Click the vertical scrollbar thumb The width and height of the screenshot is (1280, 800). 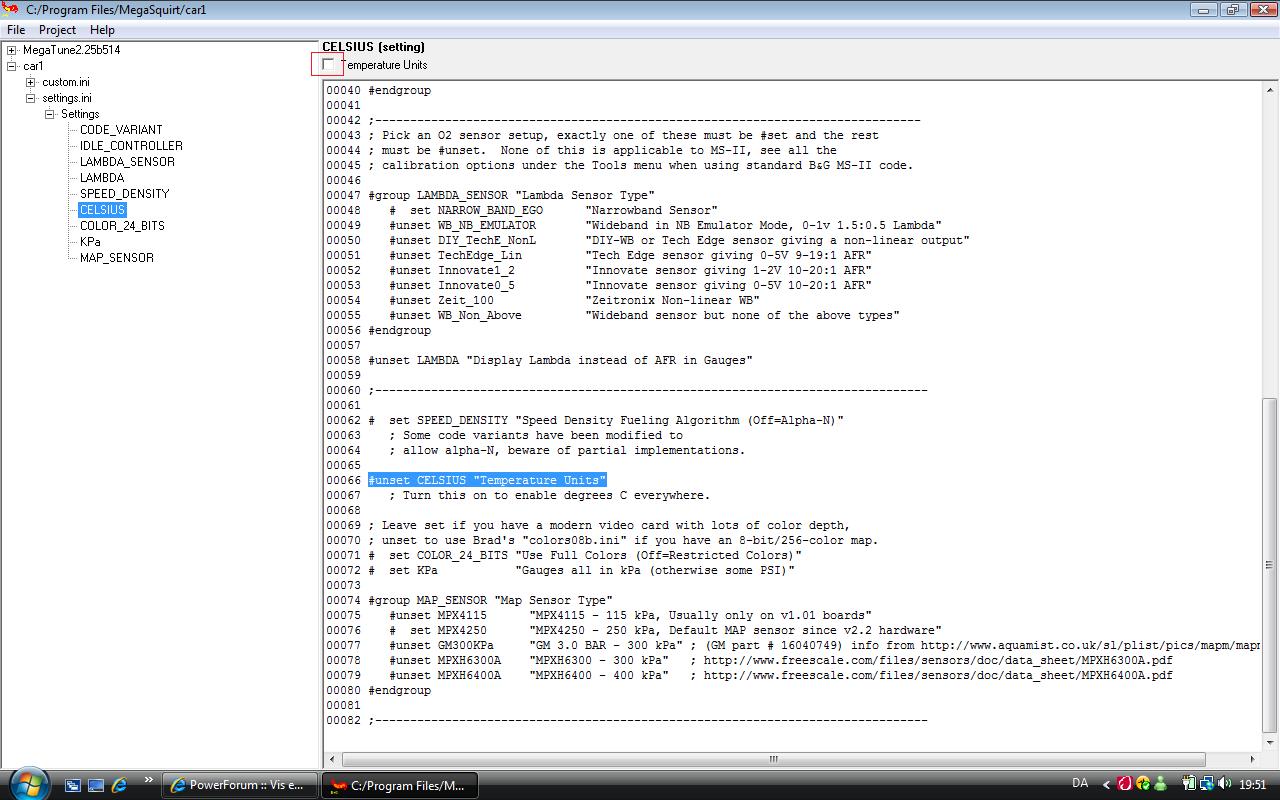(1271, 565)
